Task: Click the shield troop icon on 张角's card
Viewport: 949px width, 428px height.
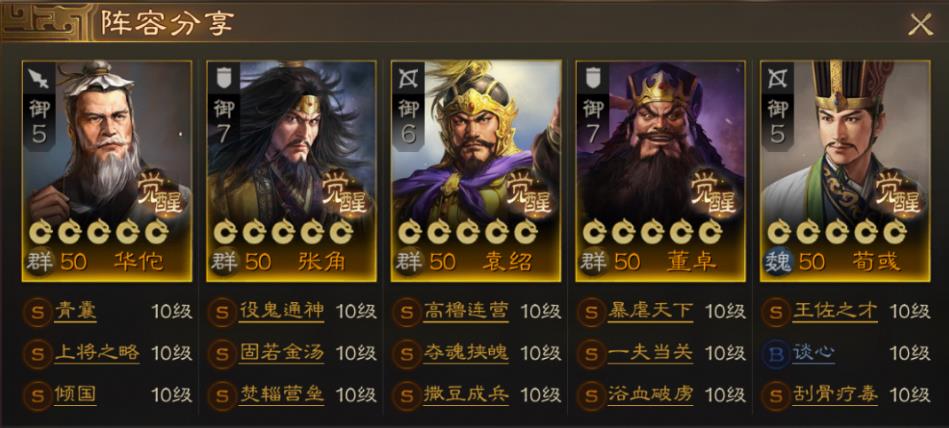Action: [x=223, y=76]
